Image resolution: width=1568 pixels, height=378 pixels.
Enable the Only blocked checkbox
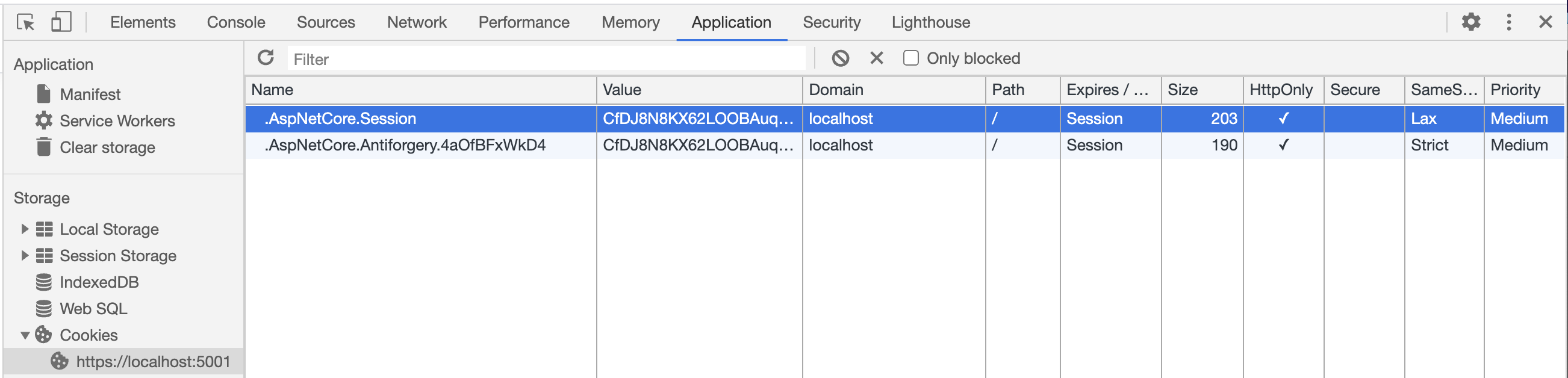910,58
